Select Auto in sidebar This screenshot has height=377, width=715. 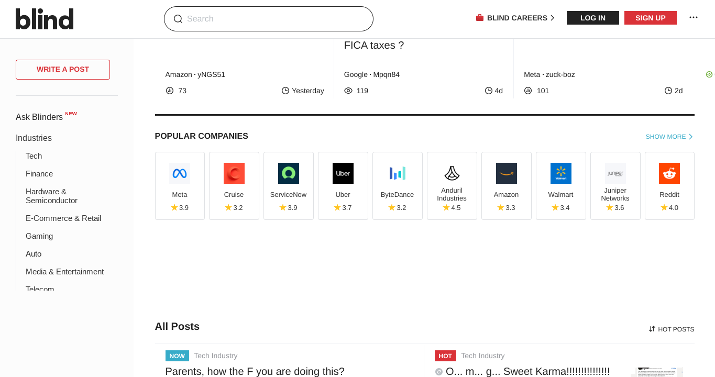[x=33, y=254]
